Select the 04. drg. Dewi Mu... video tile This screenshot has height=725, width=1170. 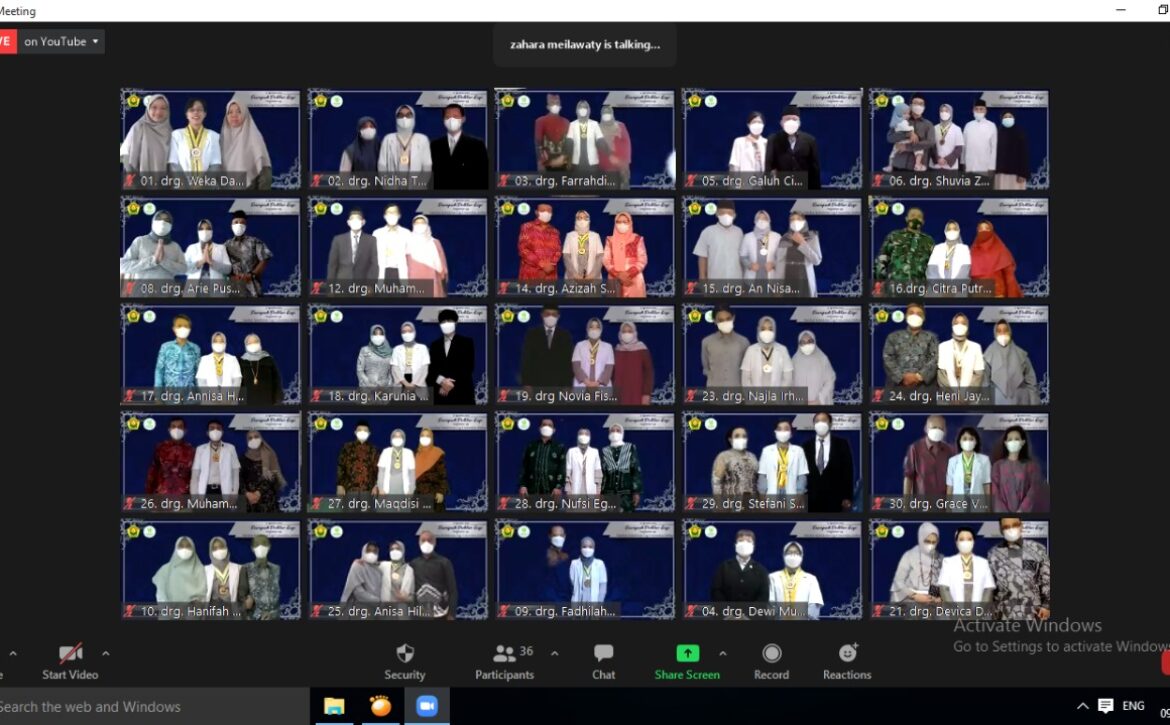(772, 570)
